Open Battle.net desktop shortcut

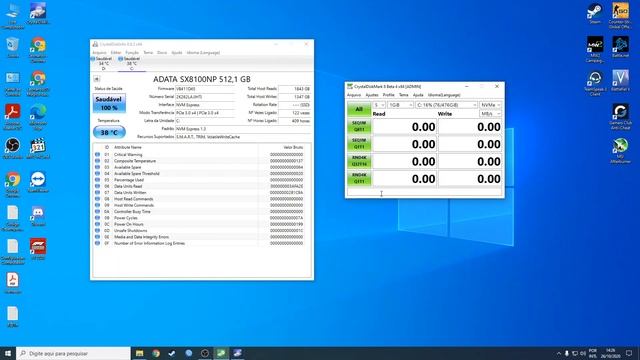(x=620, y=47)
